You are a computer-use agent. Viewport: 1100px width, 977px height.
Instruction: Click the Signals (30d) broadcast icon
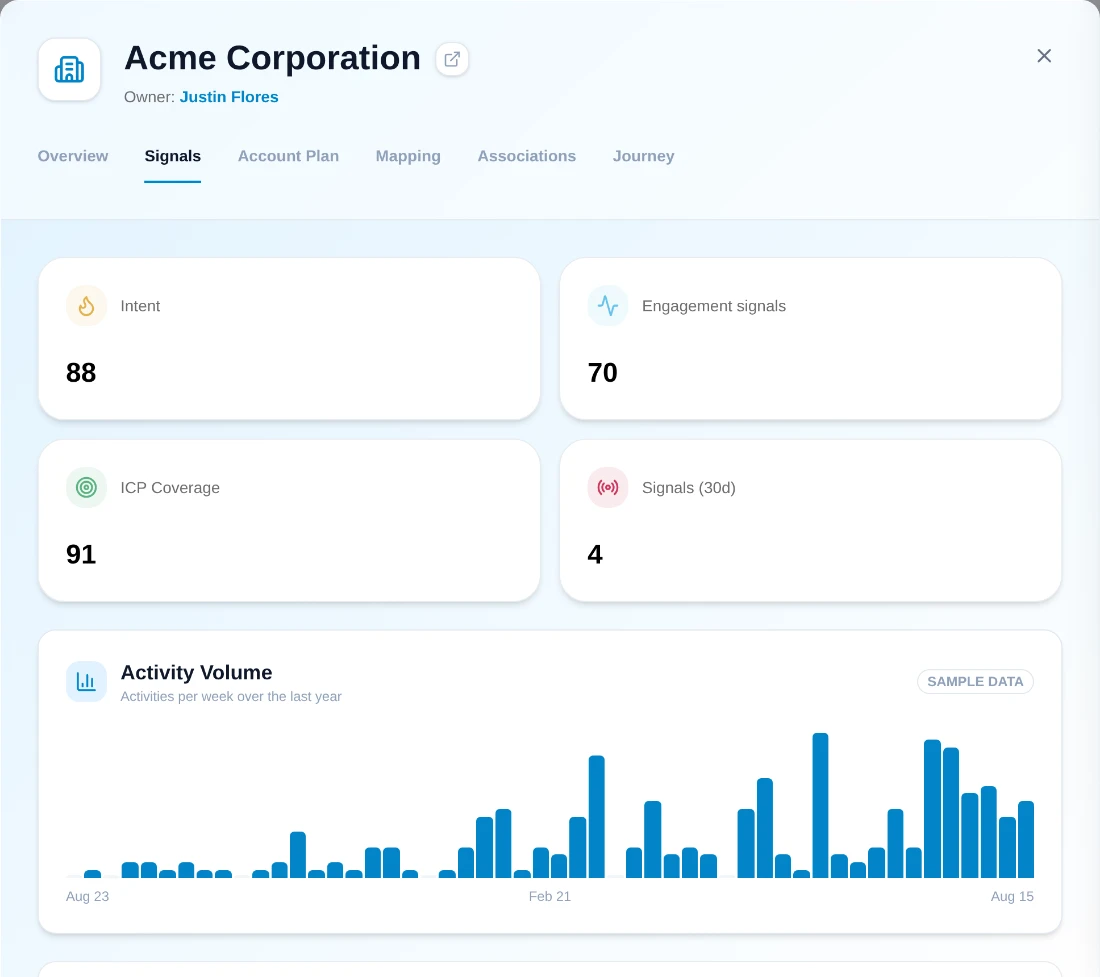pos(608,487)
